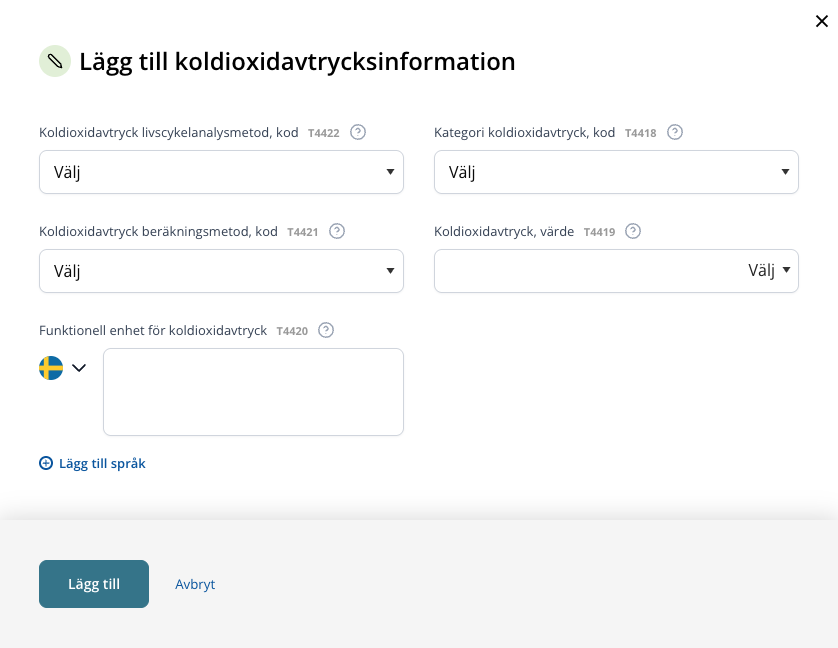Open help tooltip for T4421 field
Screen dimensions: 838x648
coord(337,231)
